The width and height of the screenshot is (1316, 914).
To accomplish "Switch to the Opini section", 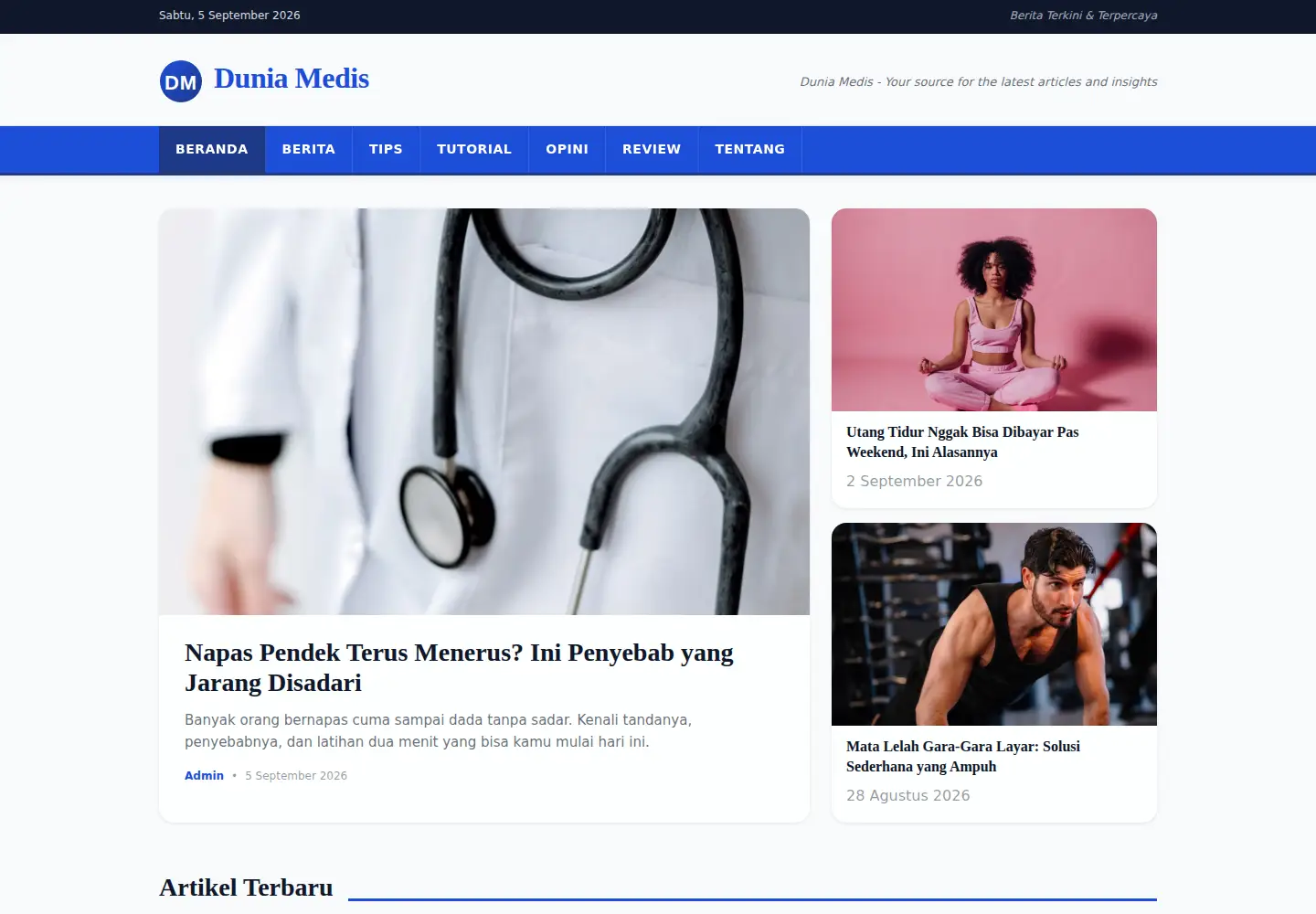I will (568, 149).
